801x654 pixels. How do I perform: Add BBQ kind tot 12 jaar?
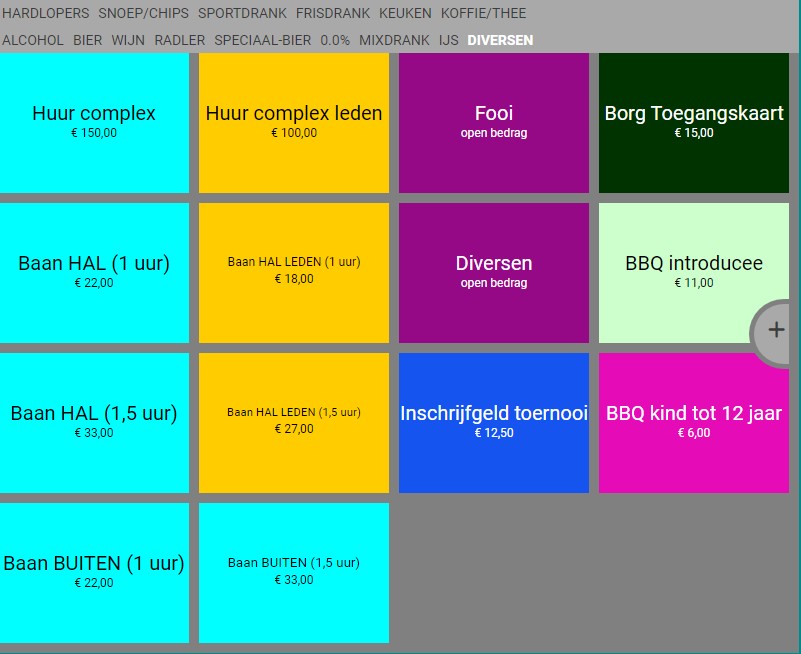[x=694, y=422]
